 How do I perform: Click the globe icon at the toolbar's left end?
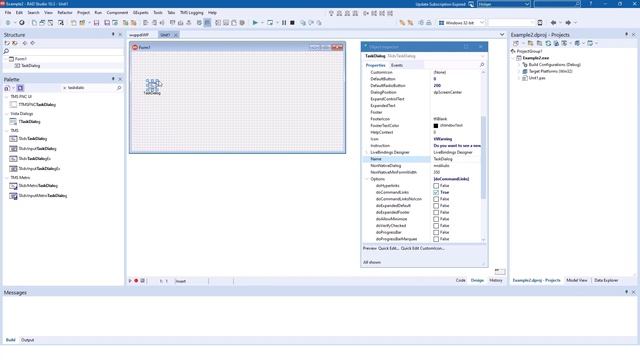pyautogui.click(x=8, y=23)
